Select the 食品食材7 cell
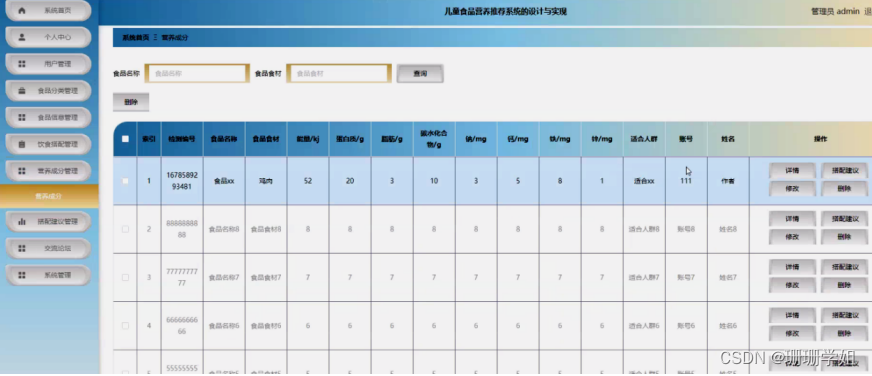Screen dimensions: 872x376 (x=266, y=277)
